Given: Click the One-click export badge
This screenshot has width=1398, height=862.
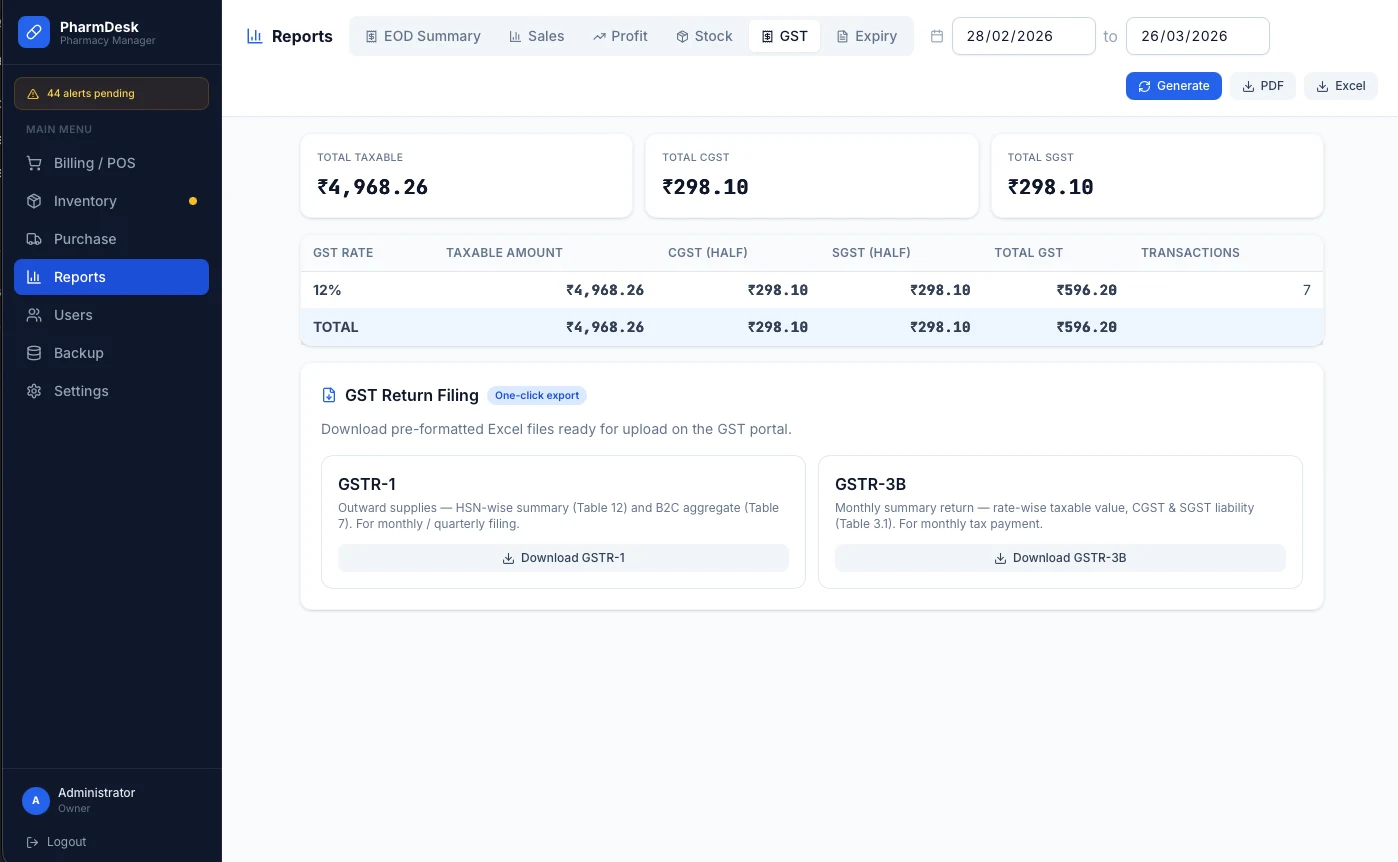Looking at the screenshot, I should coord(537,395).
